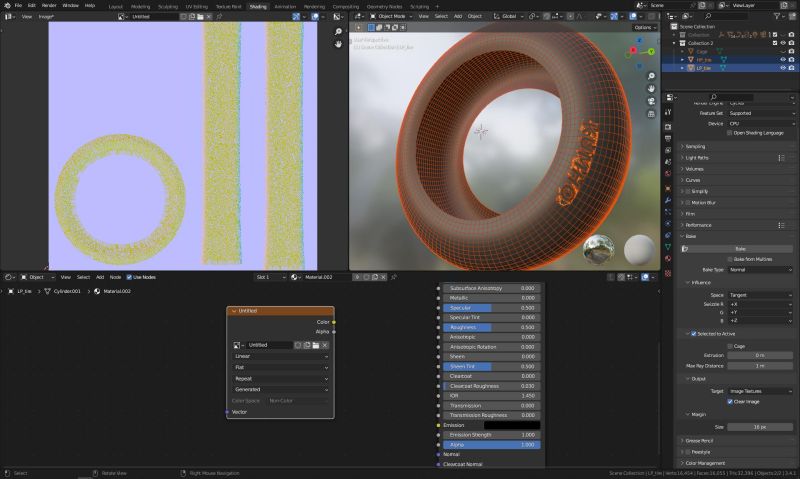Open View Layer properties tab icon
800x479 pixels.
pos(668,150)
